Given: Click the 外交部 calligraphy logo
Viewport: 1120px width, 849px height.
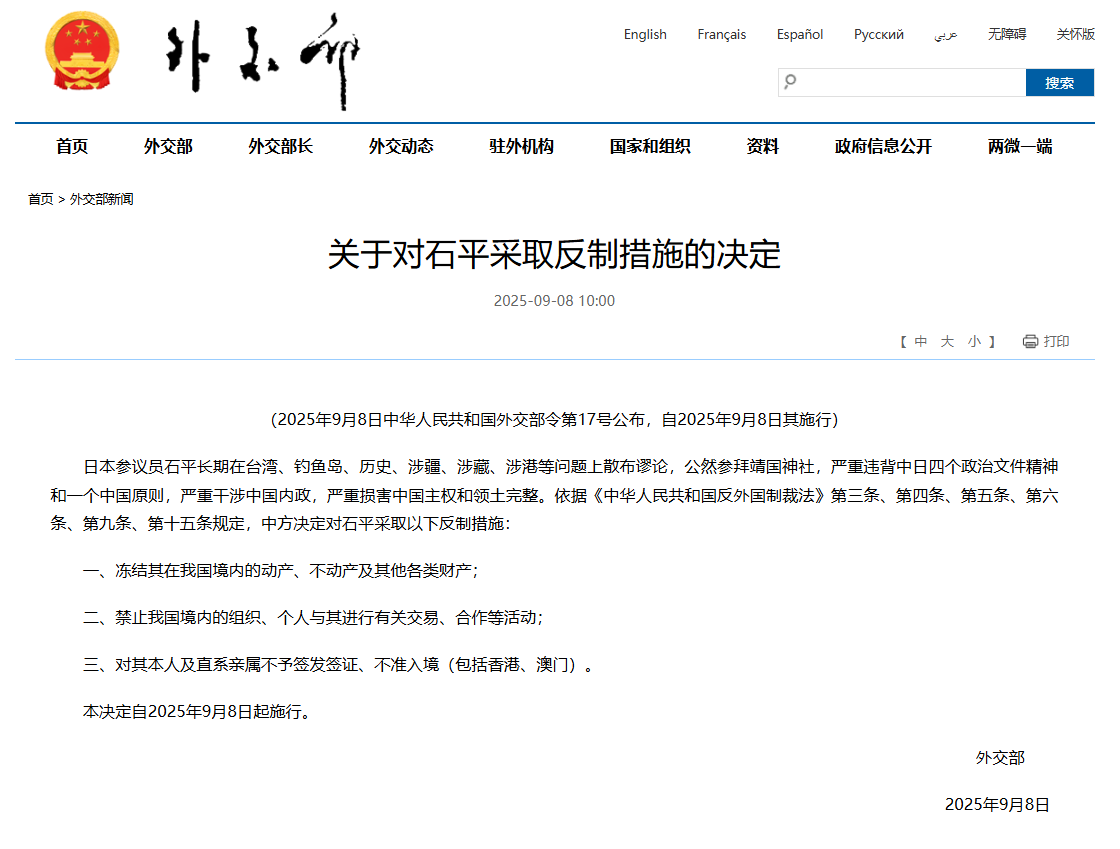Looking at the screenshot, I should [263, 60].
